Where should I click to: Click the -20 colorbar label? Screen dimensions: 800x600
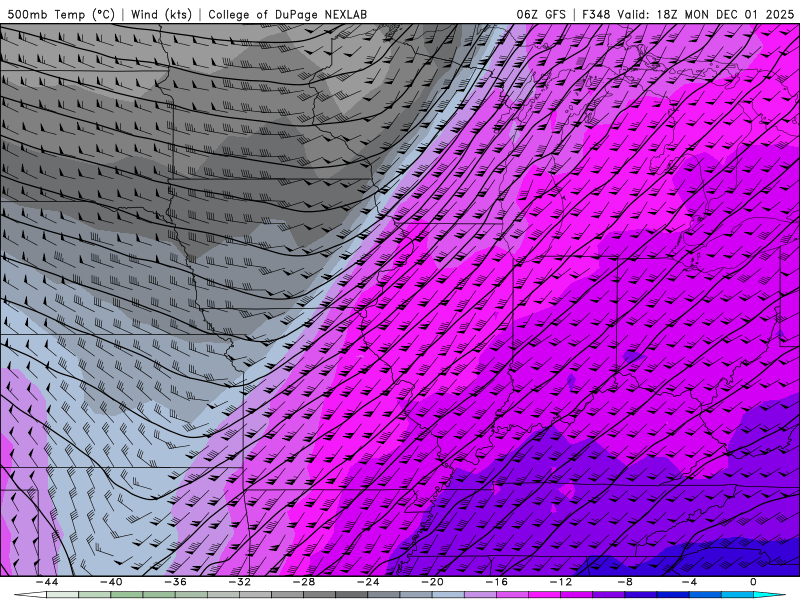432,582
